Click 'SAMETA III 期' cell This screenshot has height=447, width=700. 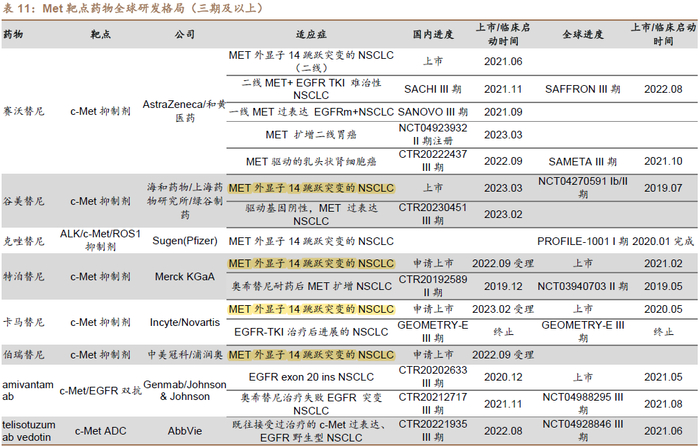[583, 162]
